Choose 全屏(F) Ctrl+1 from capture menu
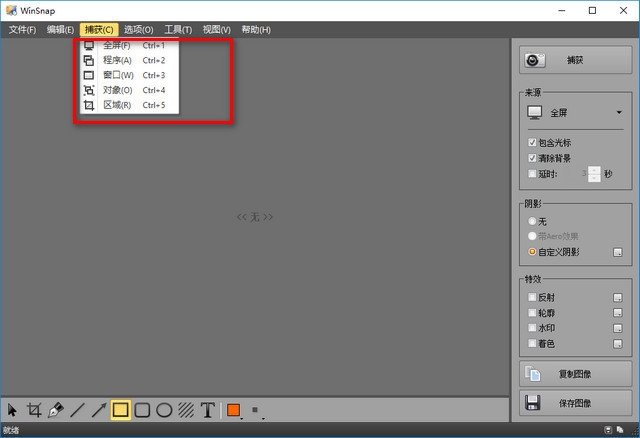Screen dimensions: 640x438 130,45
